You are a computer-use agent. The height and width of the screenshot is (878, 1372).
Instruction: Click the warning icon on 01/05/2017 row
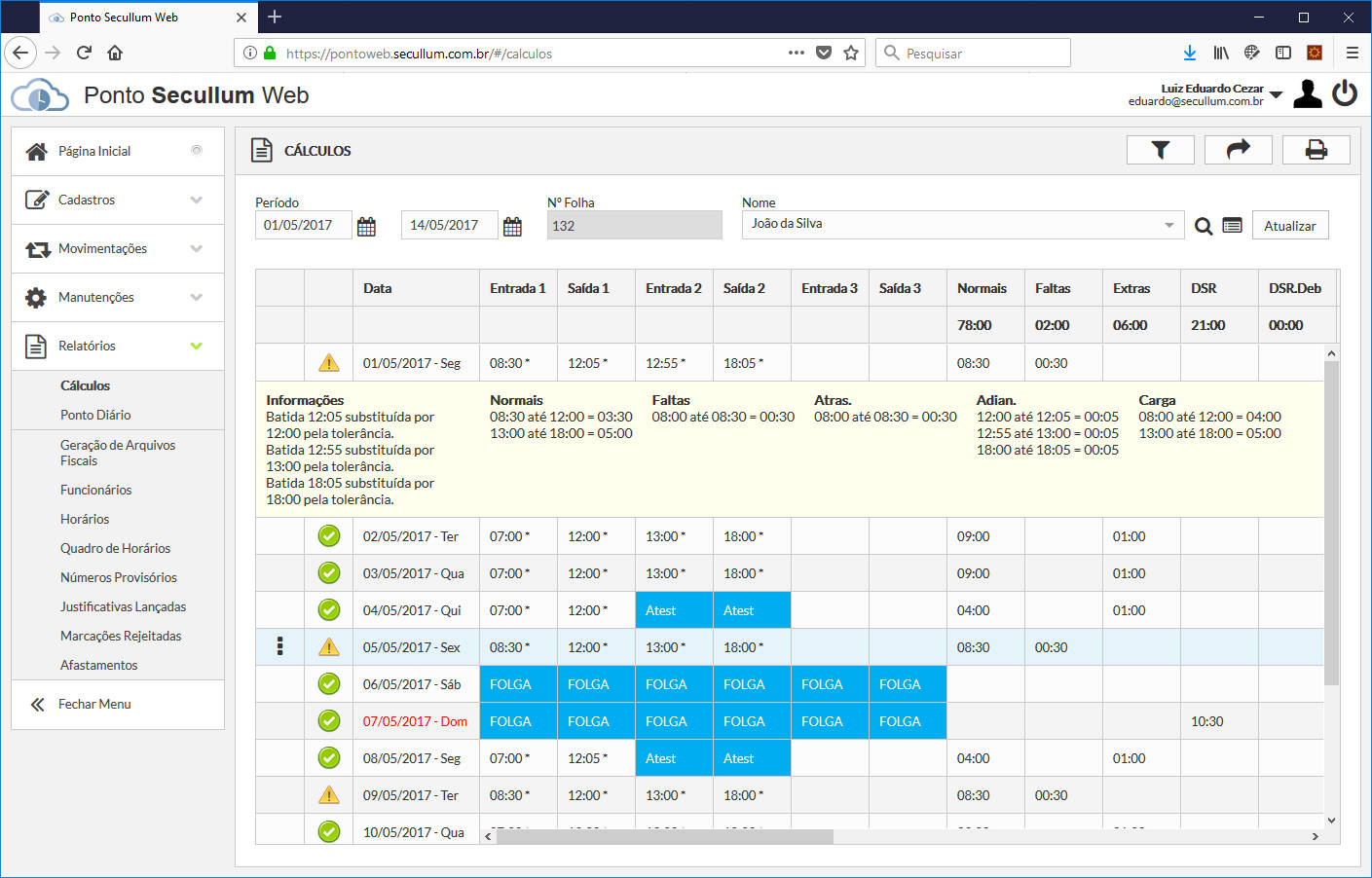tap(329, 363)
